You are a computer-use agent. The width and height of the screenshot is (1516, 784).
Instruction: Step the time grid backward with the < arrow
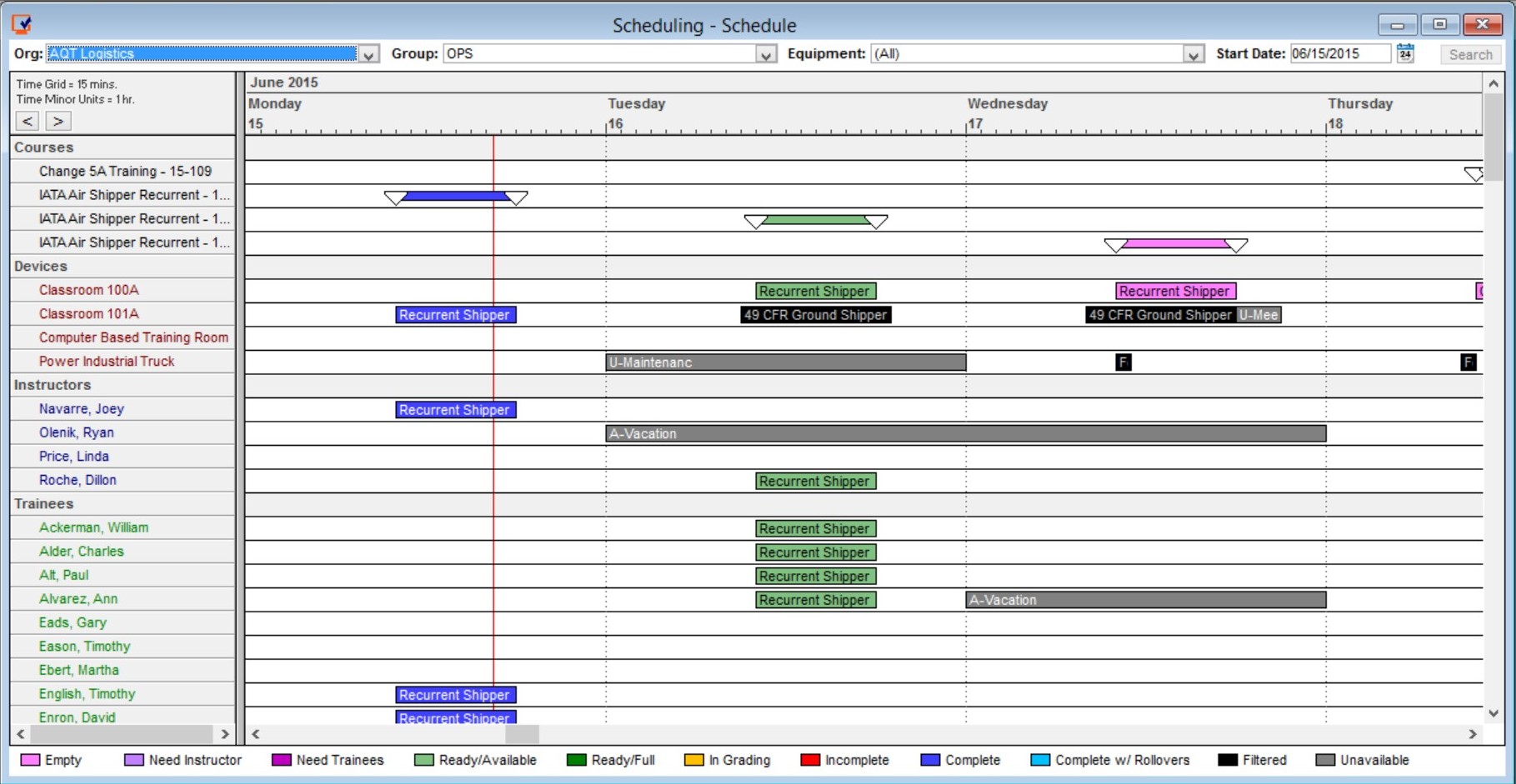point(26,121)
